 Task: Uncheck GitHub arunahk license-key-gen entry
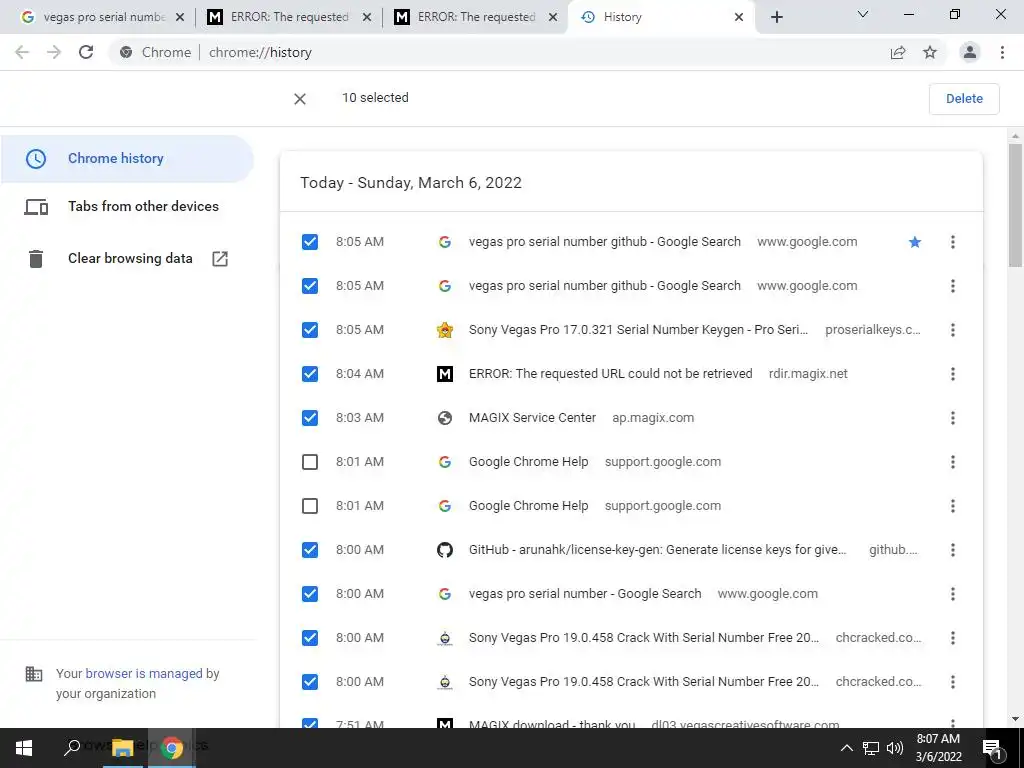click(310, 550)
